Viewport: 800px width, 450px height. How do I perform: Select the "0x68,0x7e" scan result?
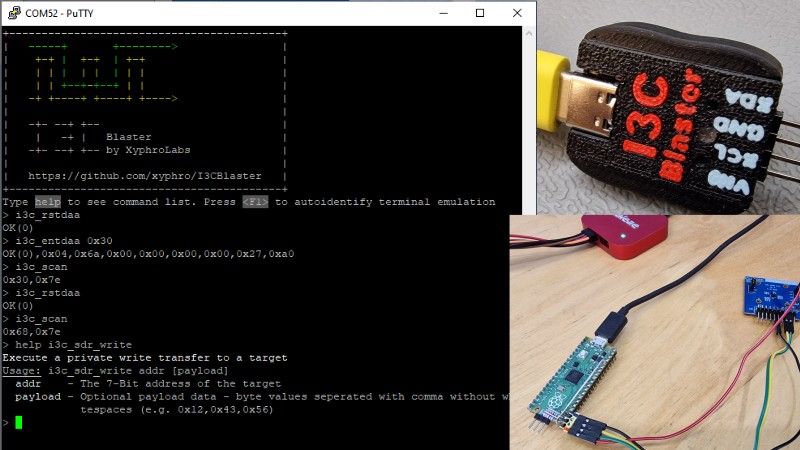tap(32, 332)
